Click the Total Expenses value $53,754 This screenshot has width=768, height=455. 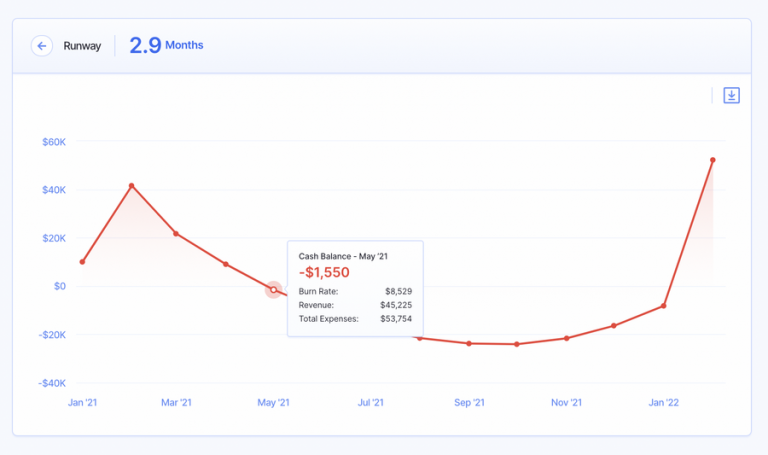393,319
